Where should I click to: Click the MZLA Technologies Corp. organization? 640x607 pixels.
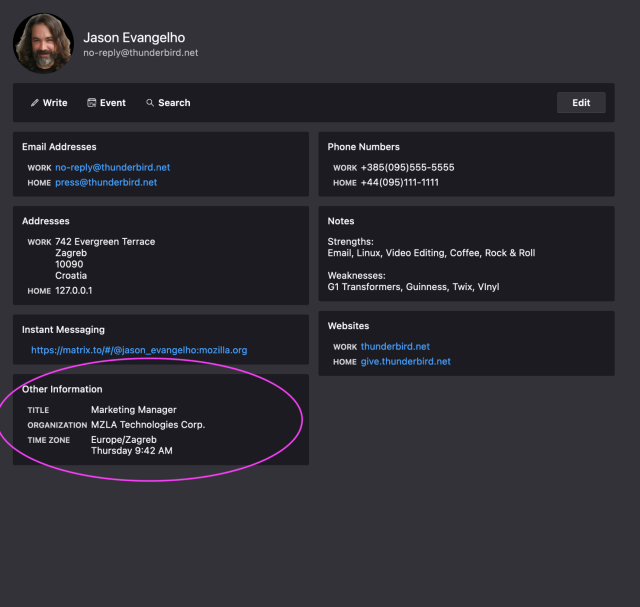pos(147,425)
